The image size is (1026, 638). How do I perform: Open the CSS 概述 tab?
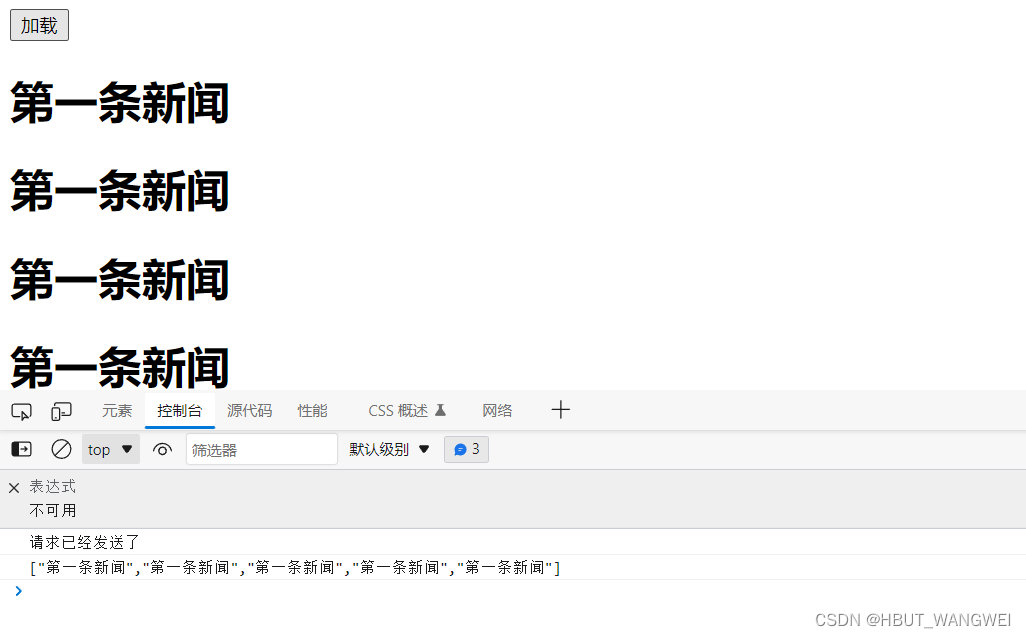[x=406, y=411]
